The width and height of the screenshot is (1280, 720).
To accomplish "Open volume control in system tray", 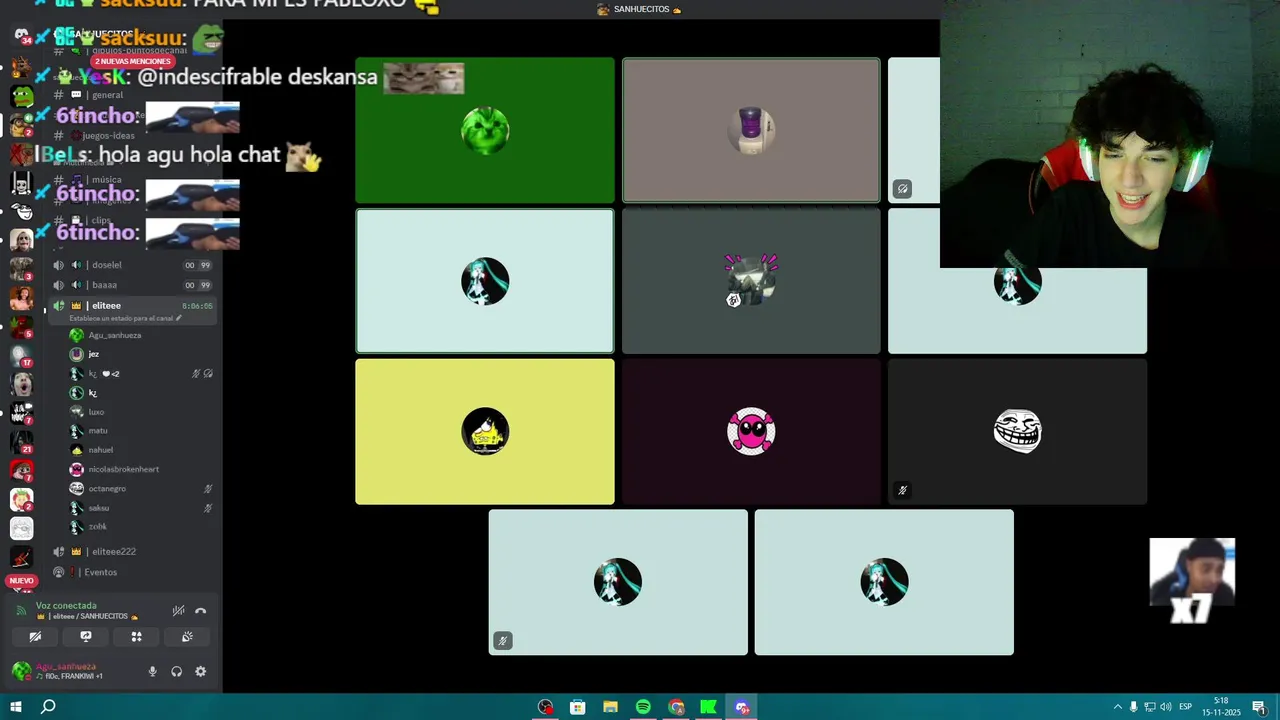I will [x=1165, y=707].
